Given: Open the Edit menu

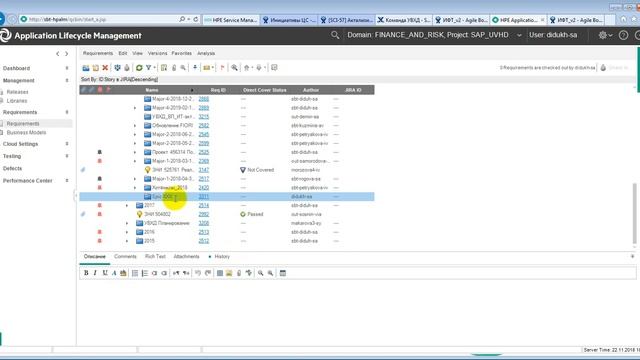Looking at the screenshot, I should coord(122,53).
